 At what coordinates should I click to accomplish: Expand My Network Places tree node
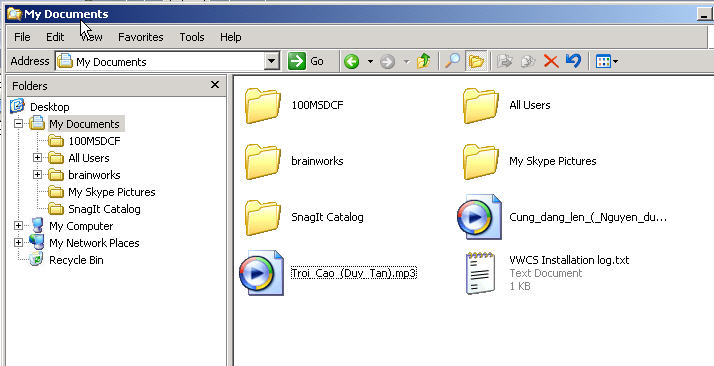[18, 243]
